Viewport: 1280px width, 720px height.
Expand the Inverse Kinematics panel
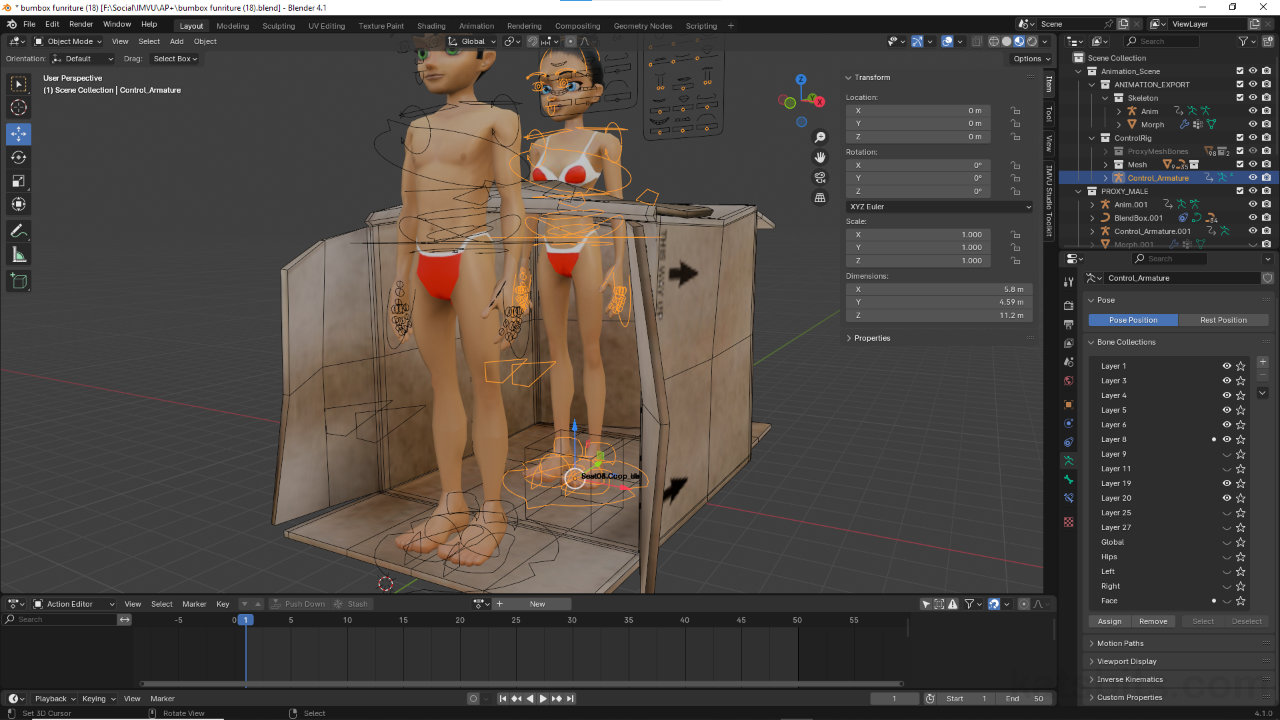pyautogui.click(x=1128, y=679)
